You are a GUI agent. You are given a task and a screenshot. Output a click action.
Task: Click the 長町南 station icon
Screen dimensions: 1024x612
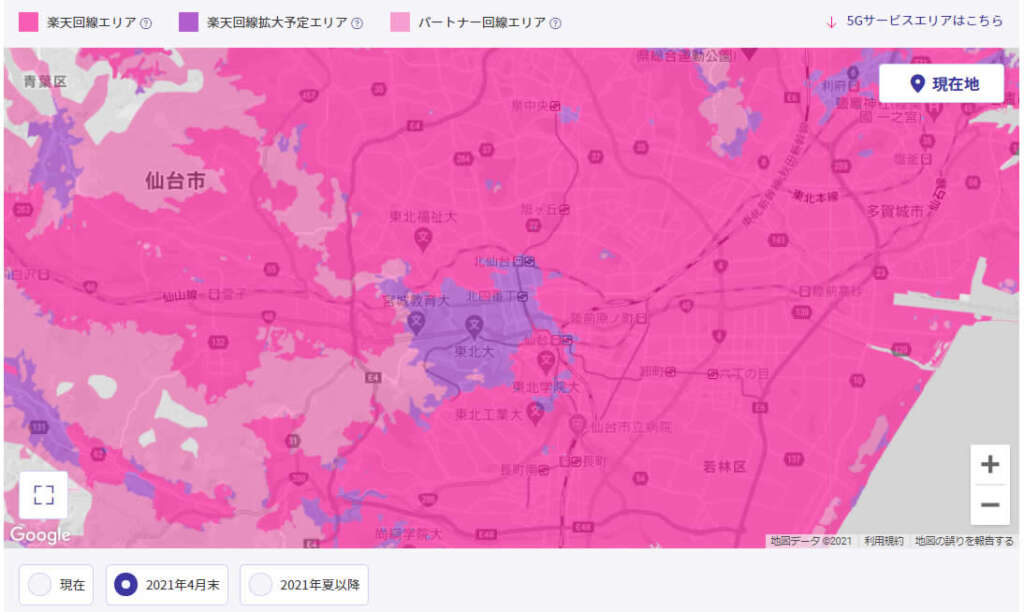tap(543, 470)
